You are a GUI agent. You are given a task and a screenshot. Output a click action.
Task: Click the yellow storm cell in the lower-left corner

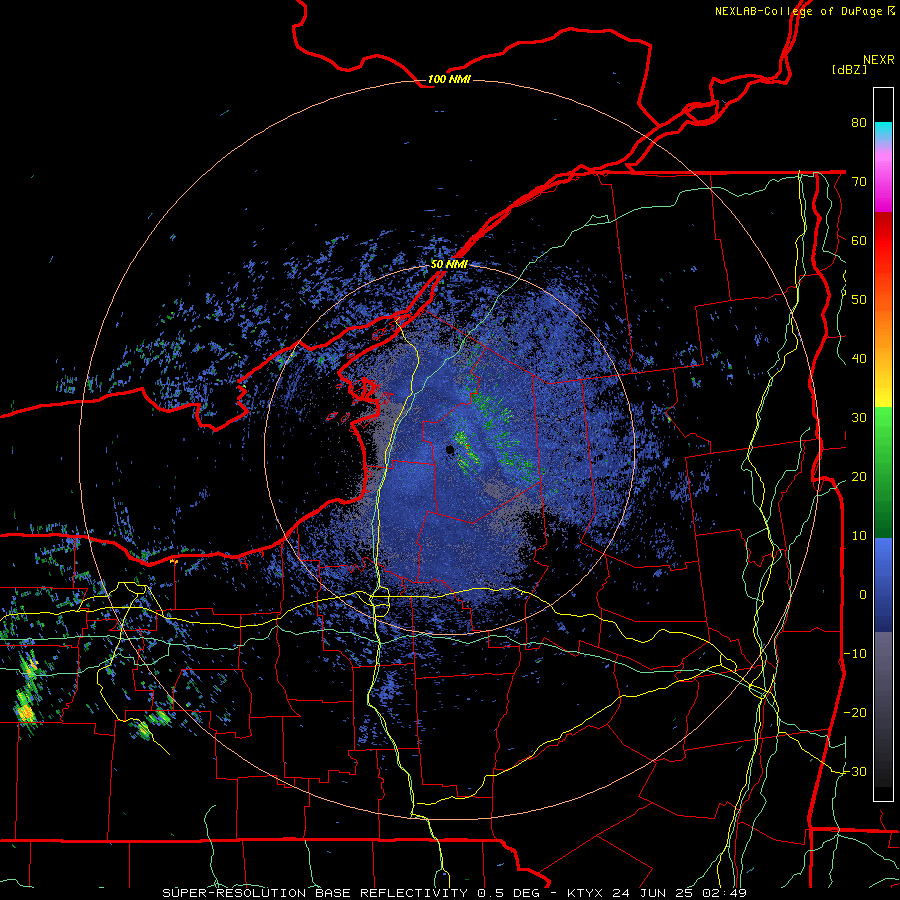click(x=25, y=713)
